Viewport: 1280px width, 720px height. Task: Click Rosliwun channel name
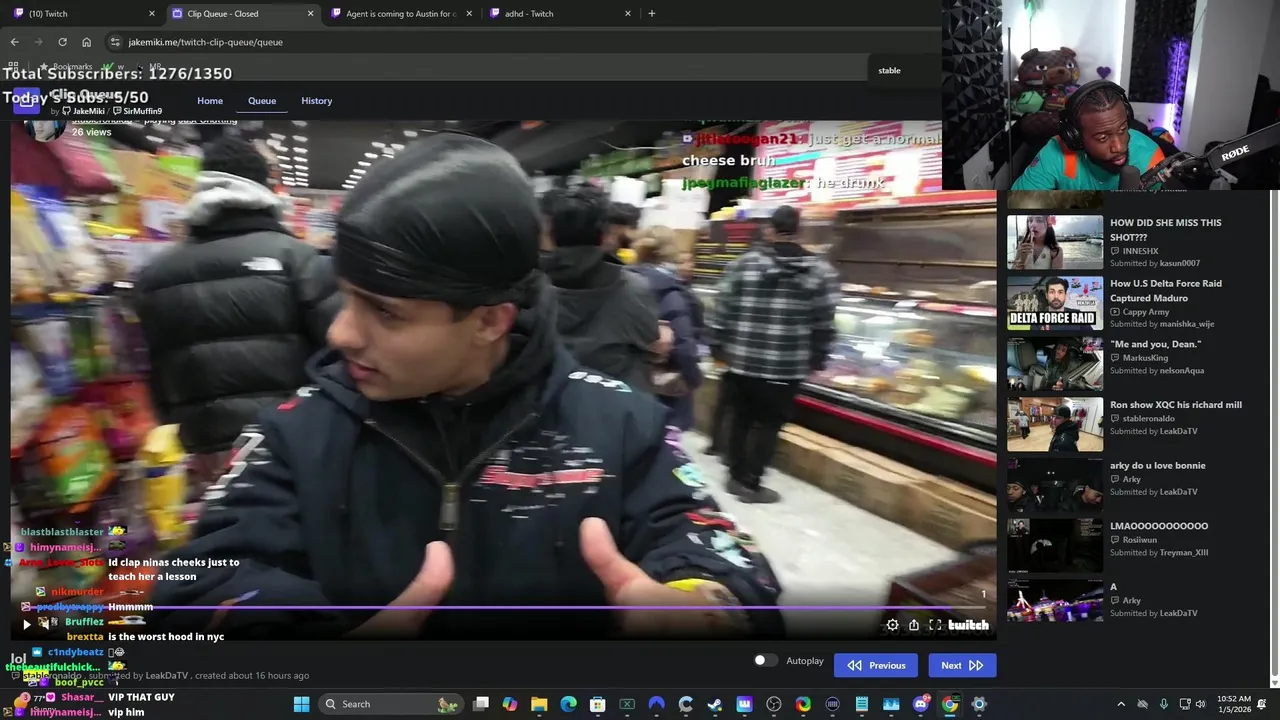(x=1140, y=540)
